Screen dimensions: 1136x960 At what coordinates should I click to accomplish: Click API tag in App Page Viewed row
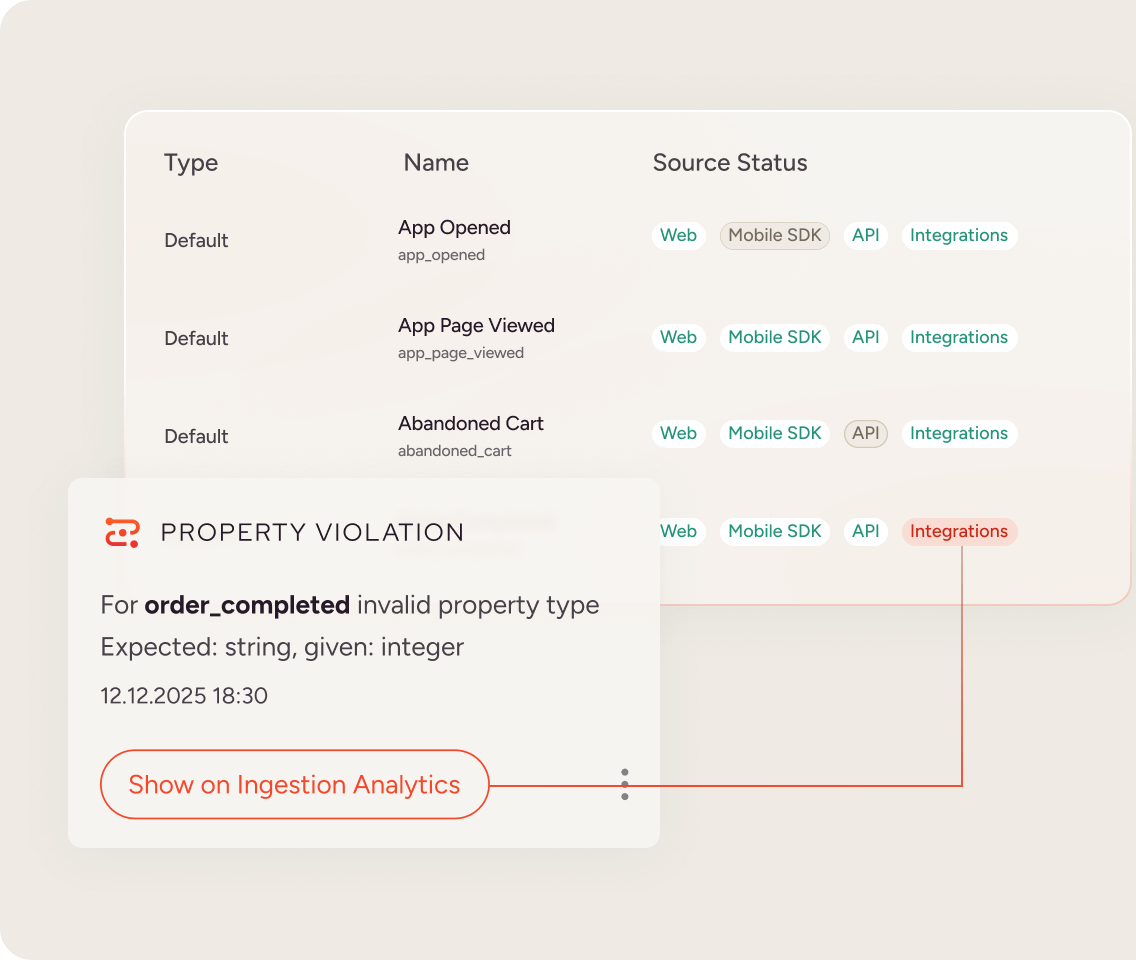tap(865, 338)
